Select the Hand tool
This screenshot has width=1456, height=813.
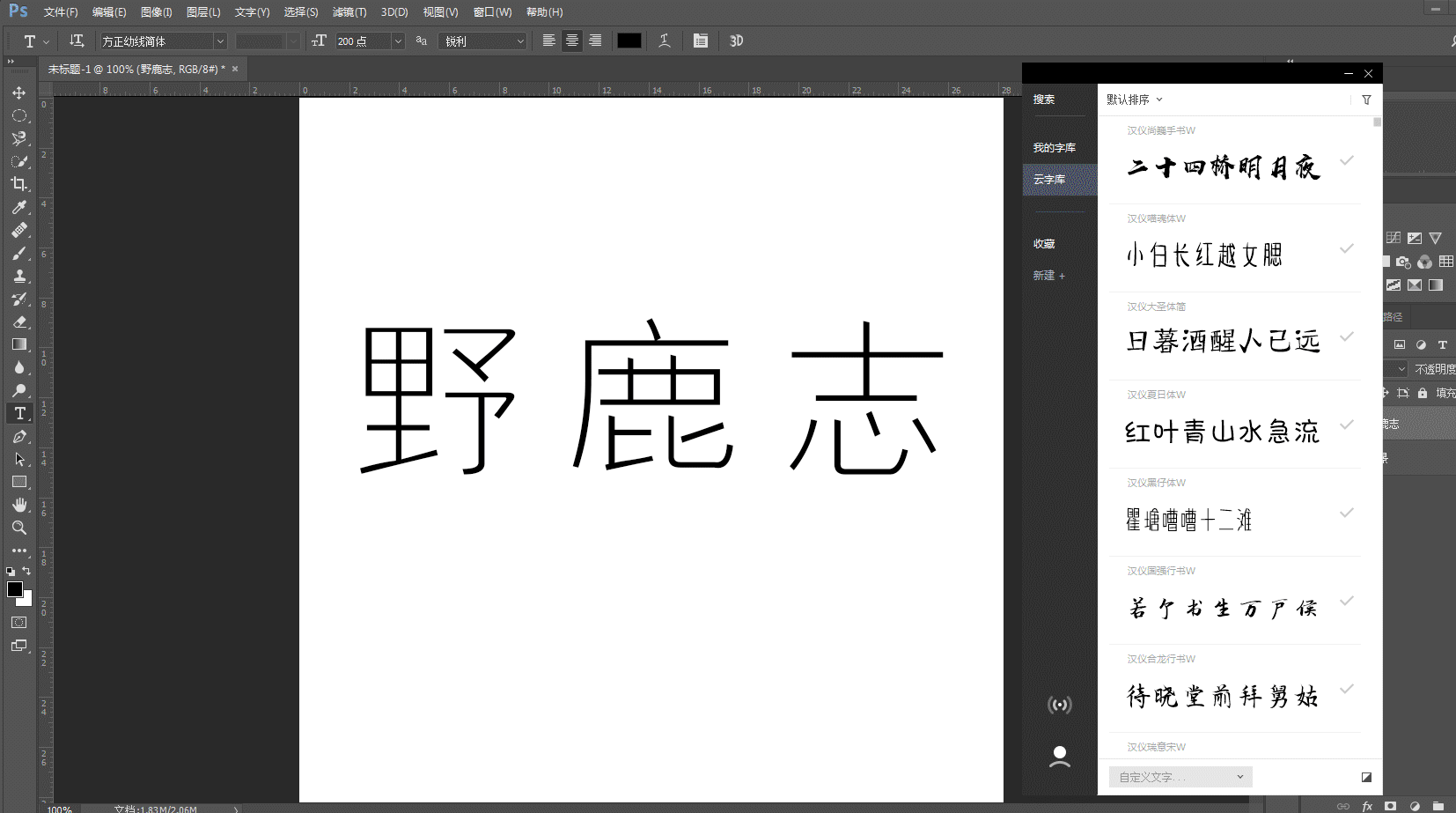coord(18,504)
